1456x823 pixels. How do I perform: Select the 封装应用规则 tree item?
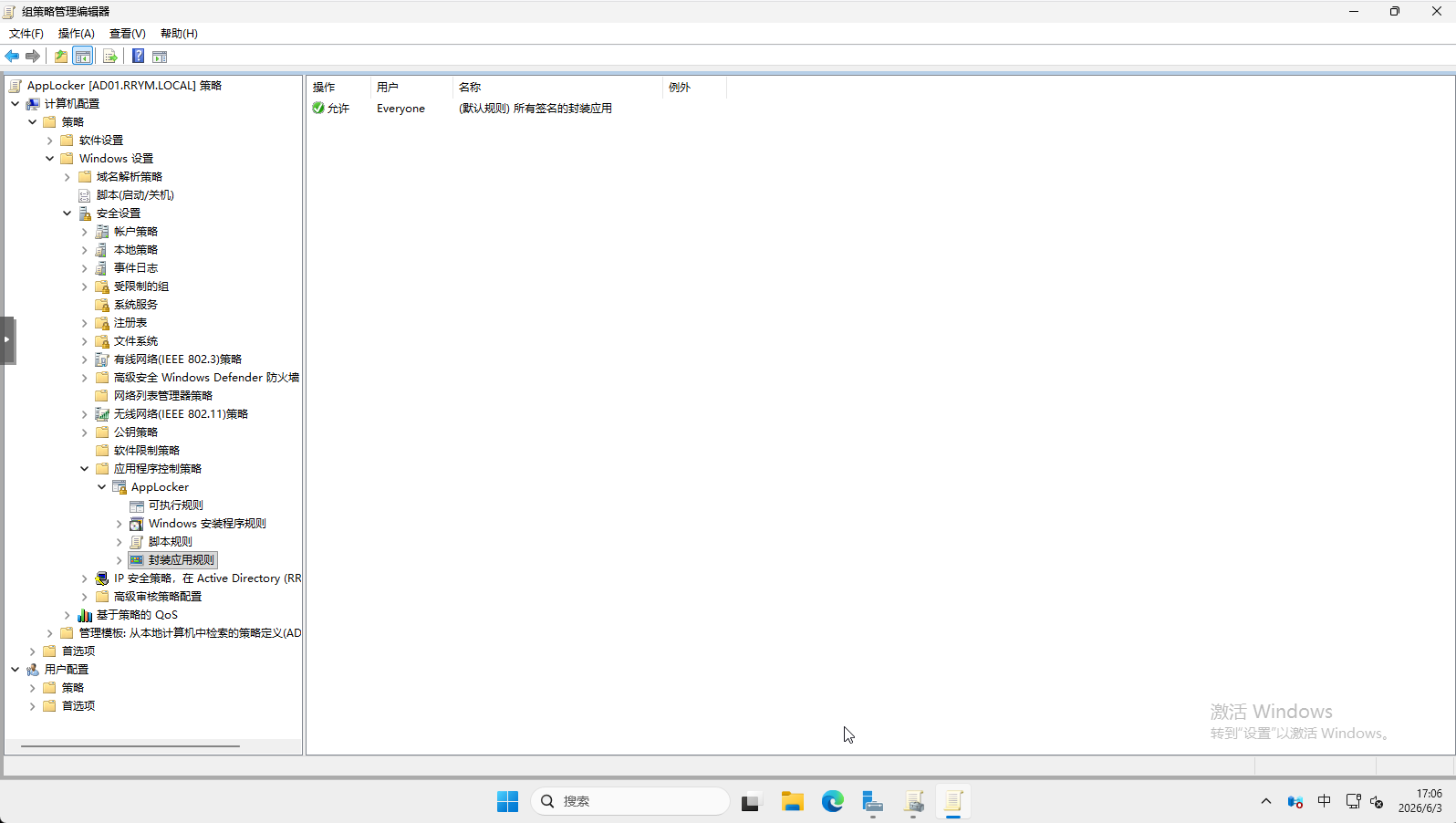pos(172,560)
